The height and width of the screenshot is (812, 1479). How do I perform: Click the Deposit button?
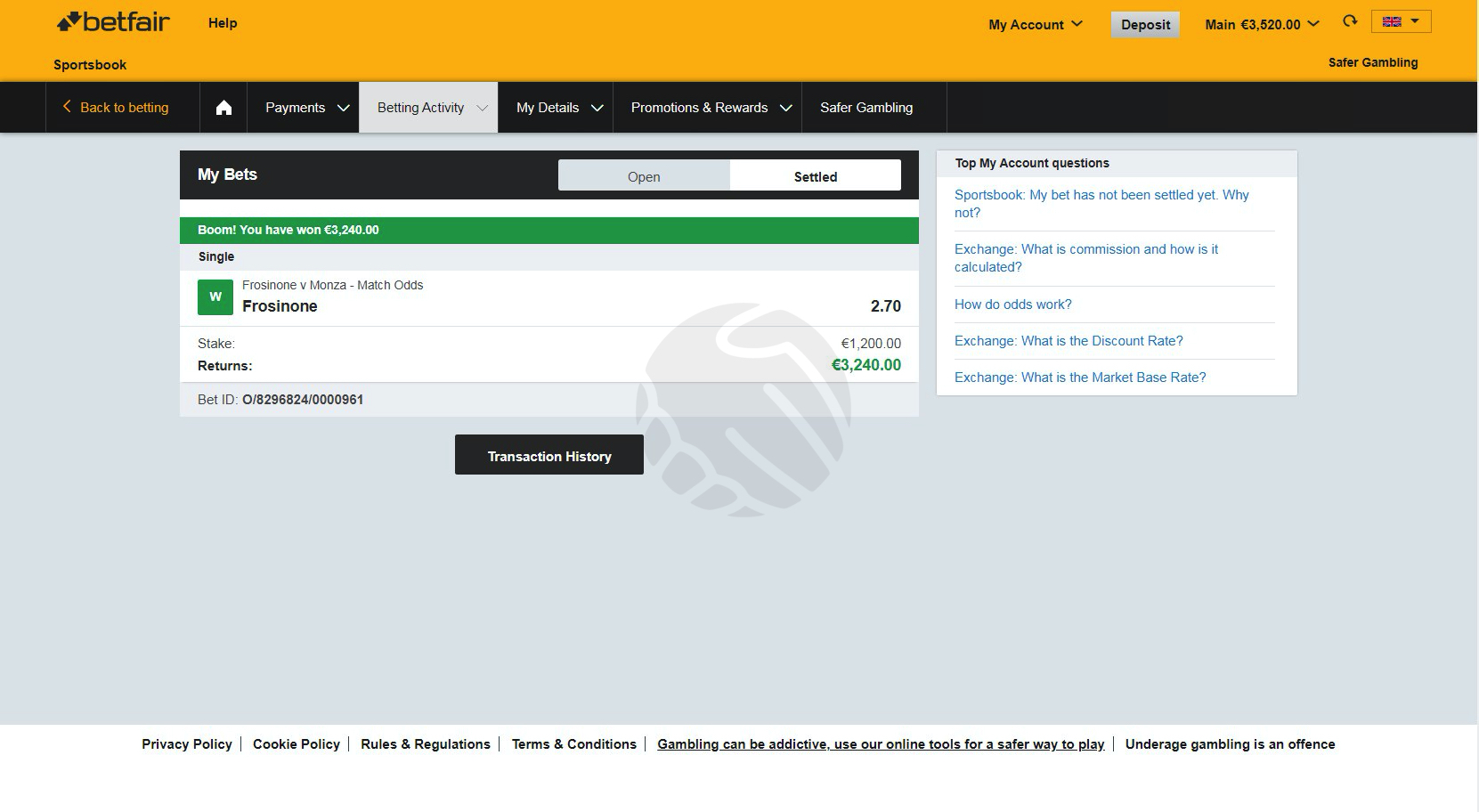coord(1145,24)
